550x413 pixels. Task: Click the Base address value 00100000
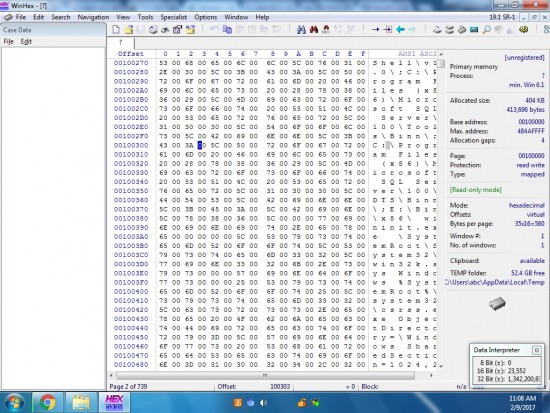click(531, 122)
